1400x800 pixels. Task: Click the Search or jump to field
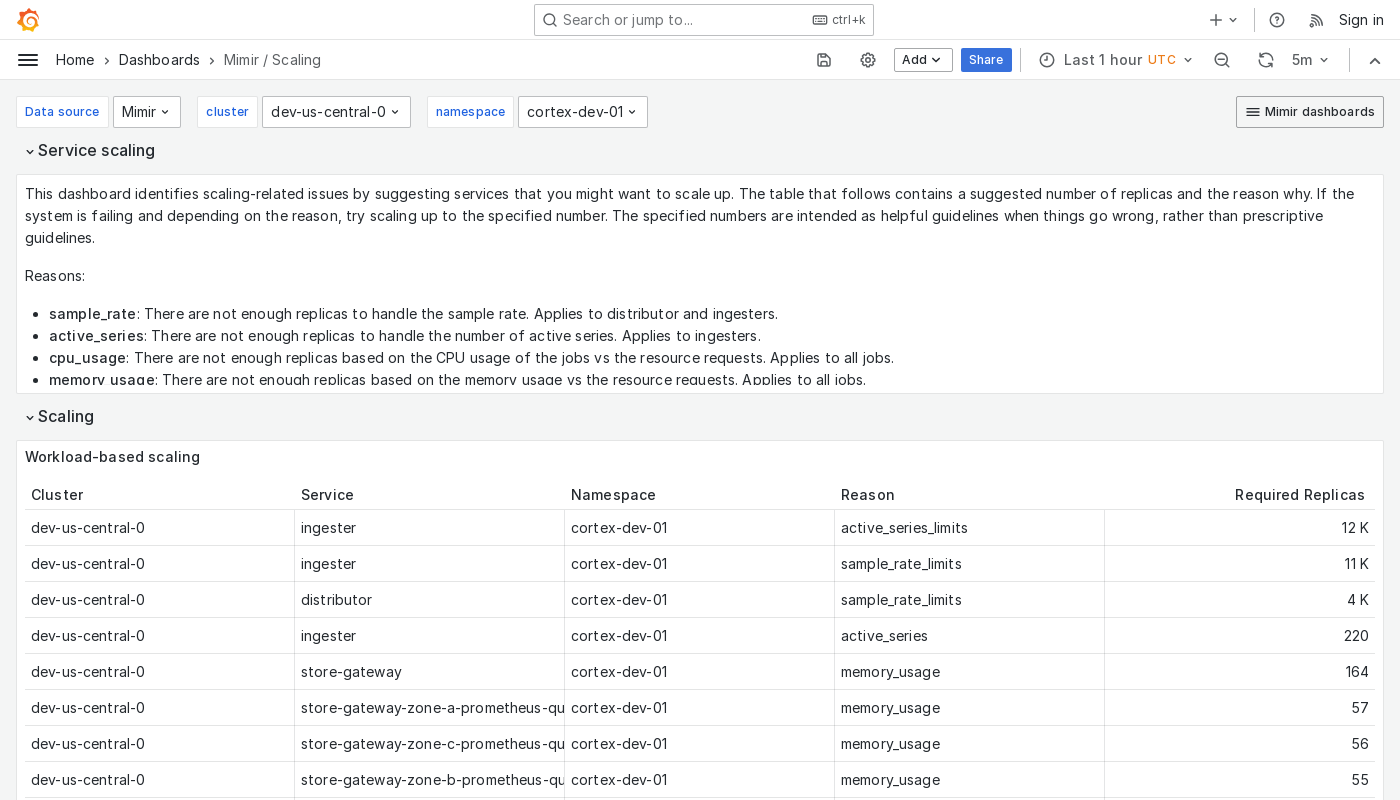[704, 20]
